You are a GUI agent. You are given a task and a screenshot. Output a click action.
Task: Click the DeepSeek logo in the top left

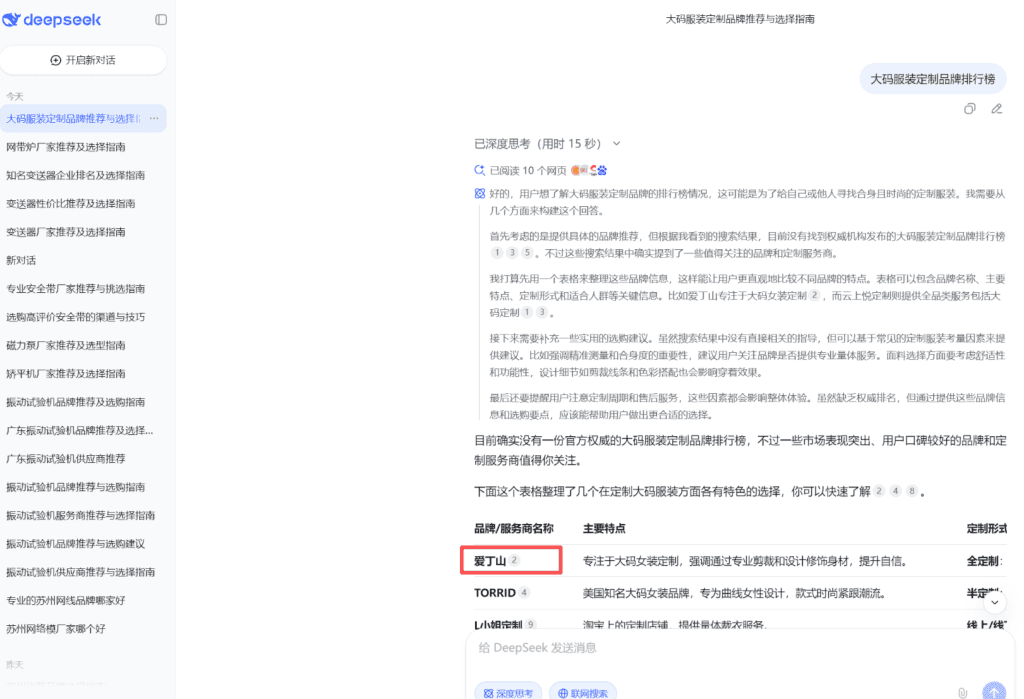[52, 19]
